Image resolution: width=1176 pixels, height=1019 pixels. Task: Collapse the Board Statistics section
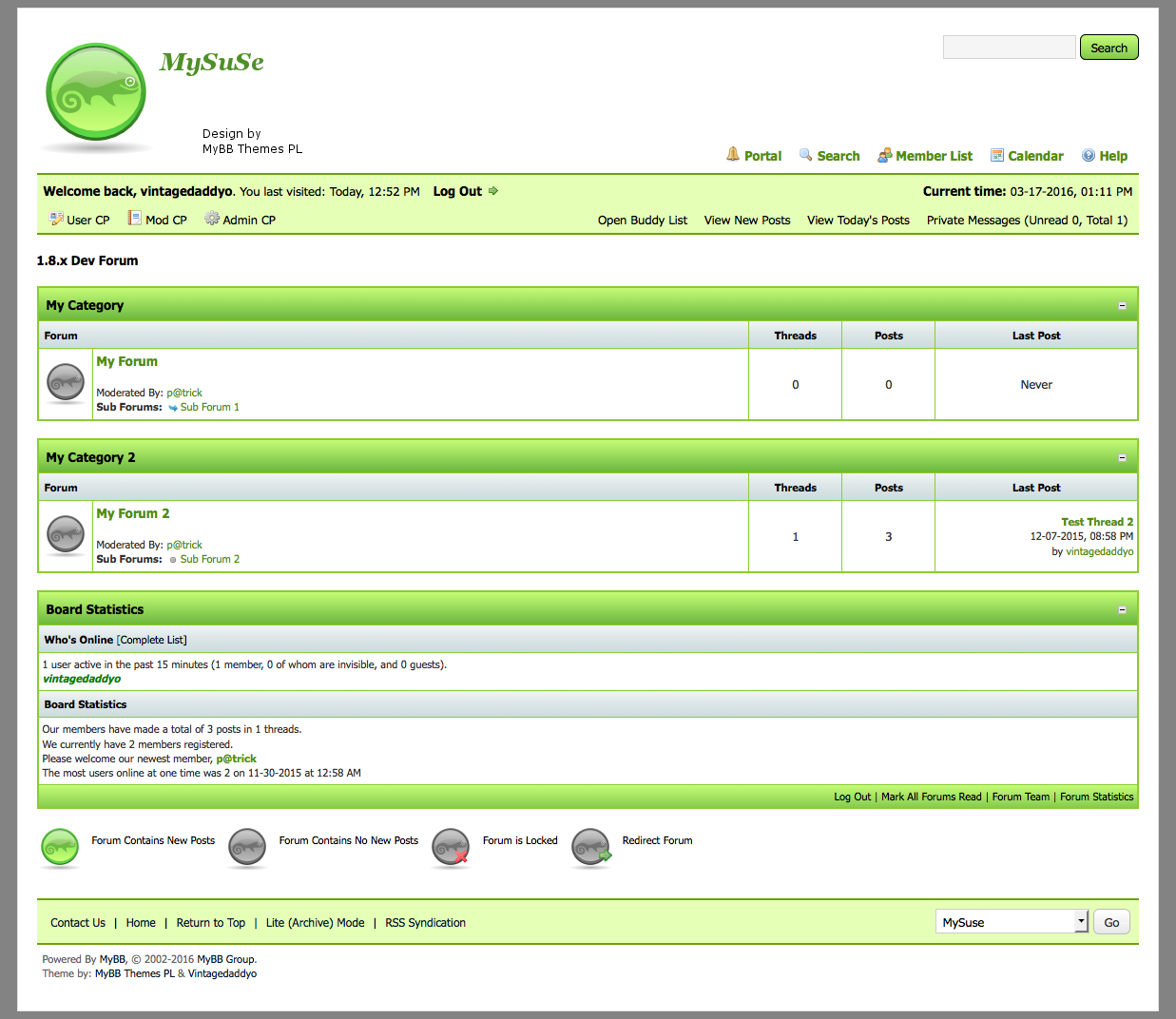[1122, 610]
